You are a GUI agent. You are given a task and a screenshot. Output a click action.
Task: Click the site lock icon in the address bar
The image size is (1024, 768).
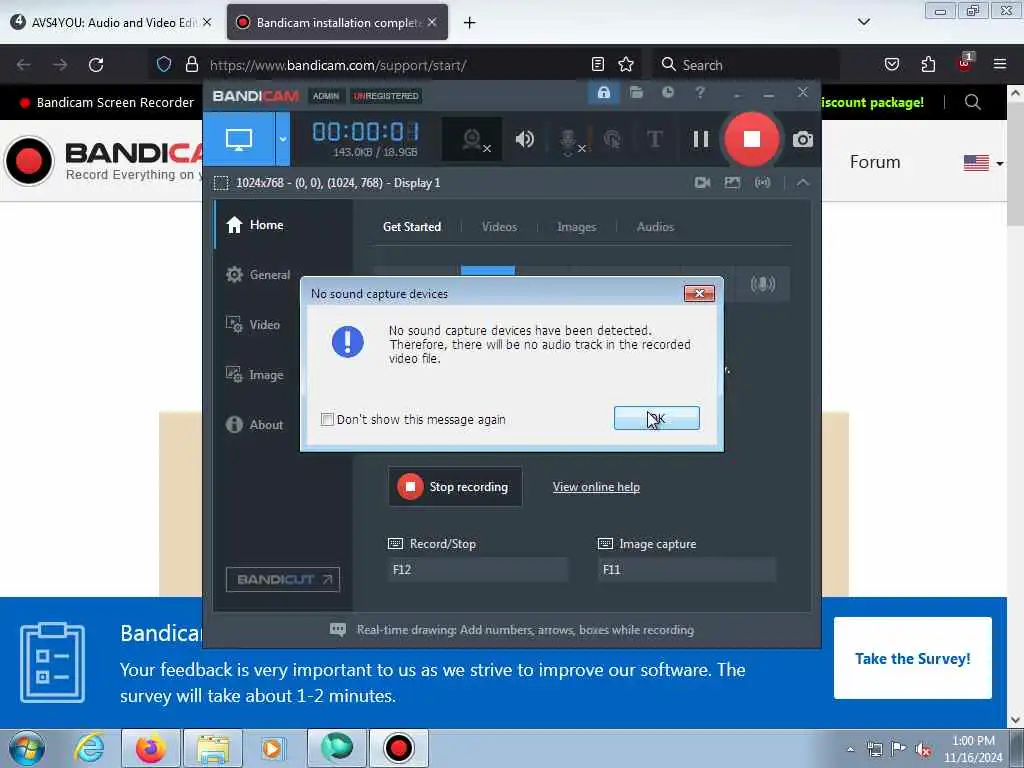[x=191, y=64]
